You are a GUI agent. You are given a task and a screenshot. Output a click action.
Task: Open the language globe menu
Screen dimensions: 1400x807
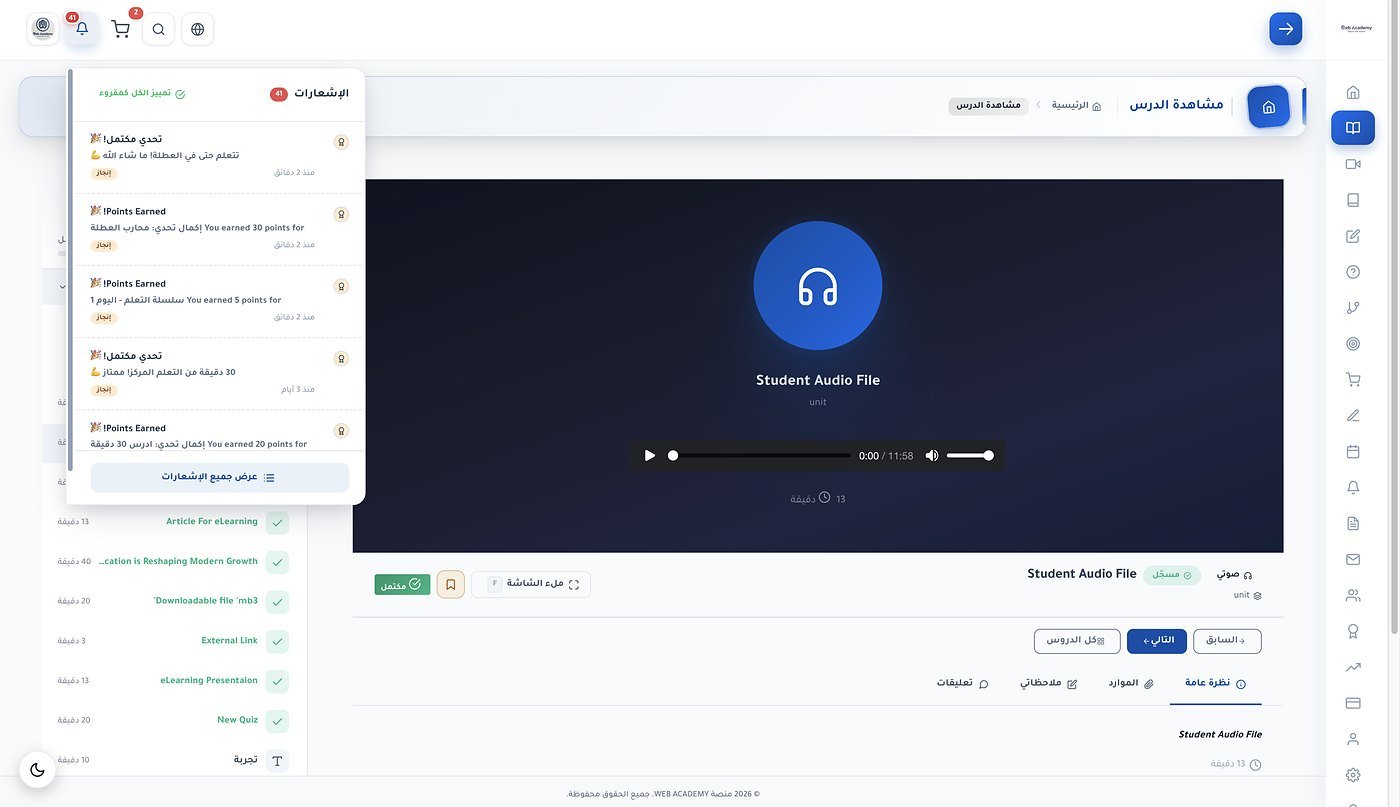coord(197,29)
